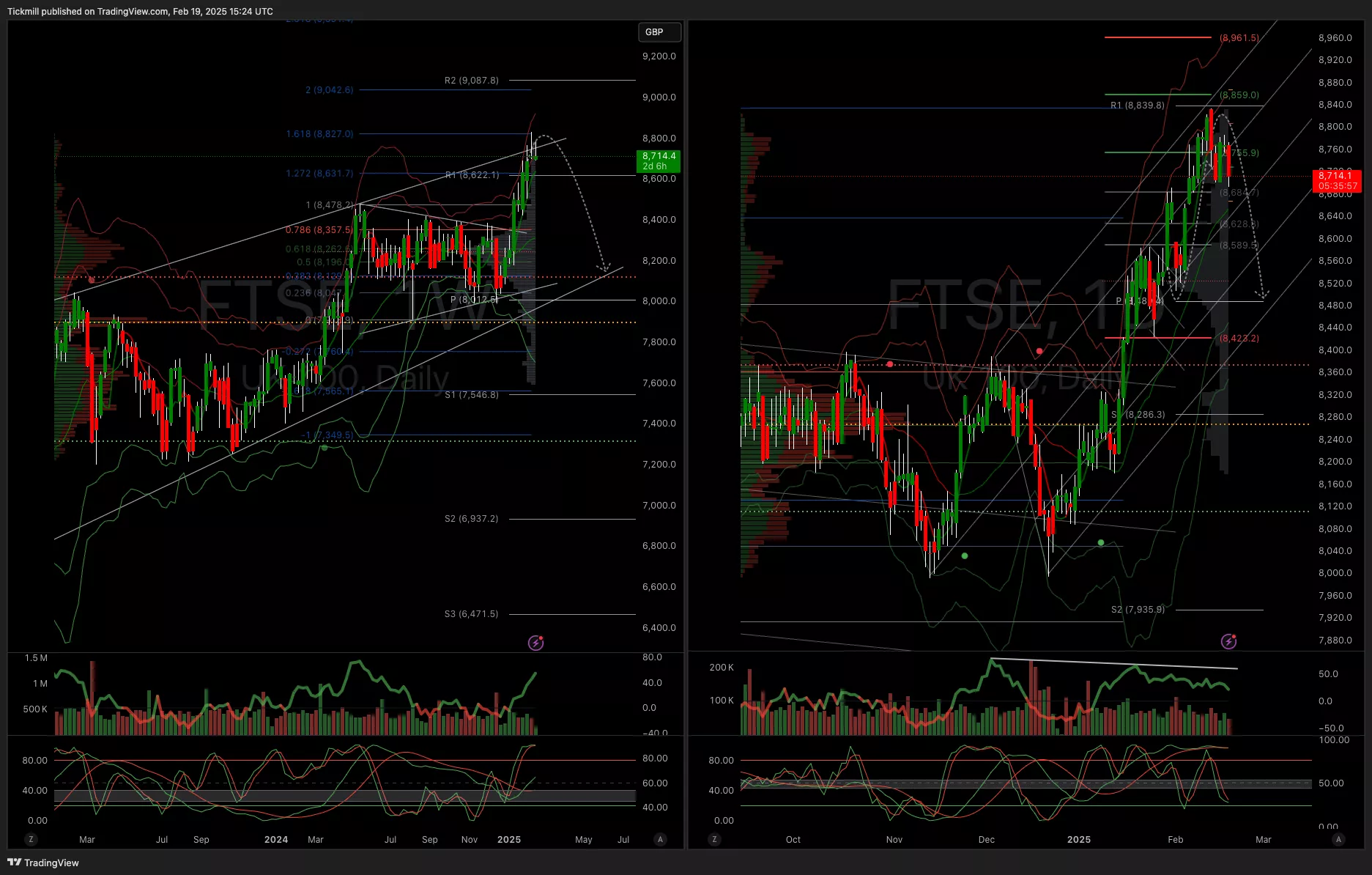Toggle auto-scale A button on right chart
Screen dimensions: 1372x875
[1338, 839]
